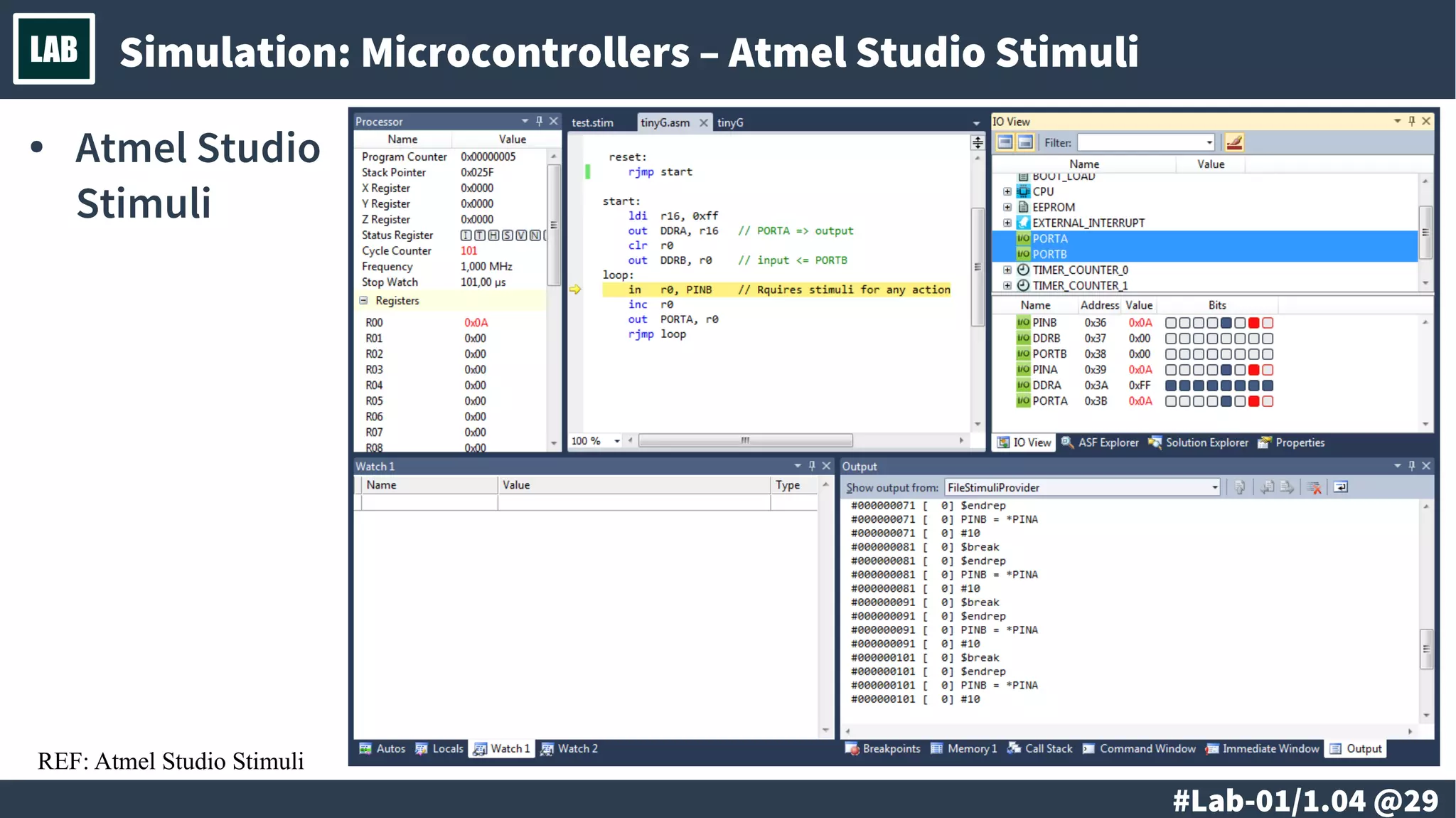
Task: Toggle the I flag in Status Register
Action: pyautogui.click(x=466, y=235)
